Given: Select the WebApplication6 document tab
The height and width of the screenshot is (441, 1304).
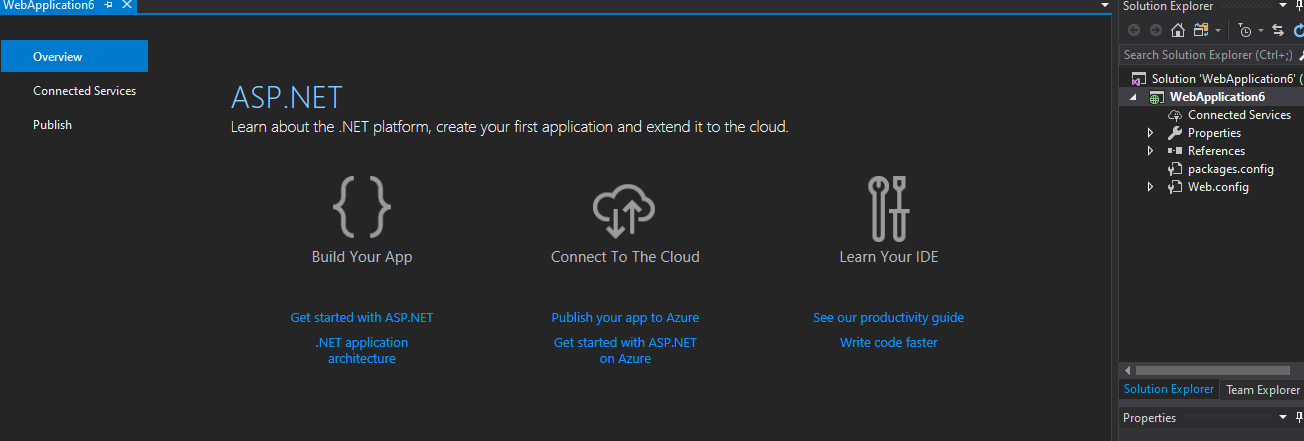Looking at the screenshot, I should pyautogui.click(x=49, y=6).
